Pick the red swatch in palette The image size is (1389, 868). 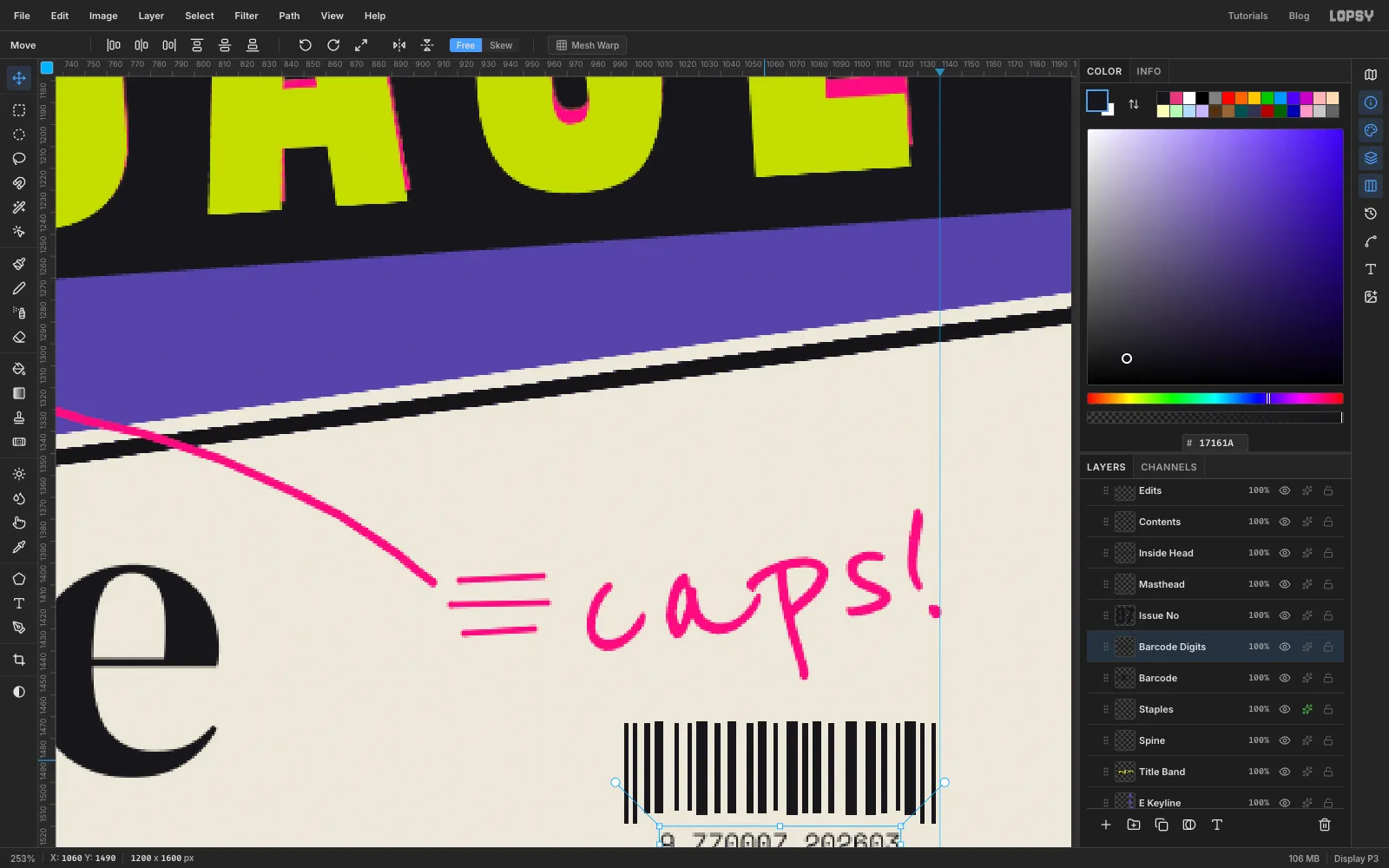[x=1228, y=98]
